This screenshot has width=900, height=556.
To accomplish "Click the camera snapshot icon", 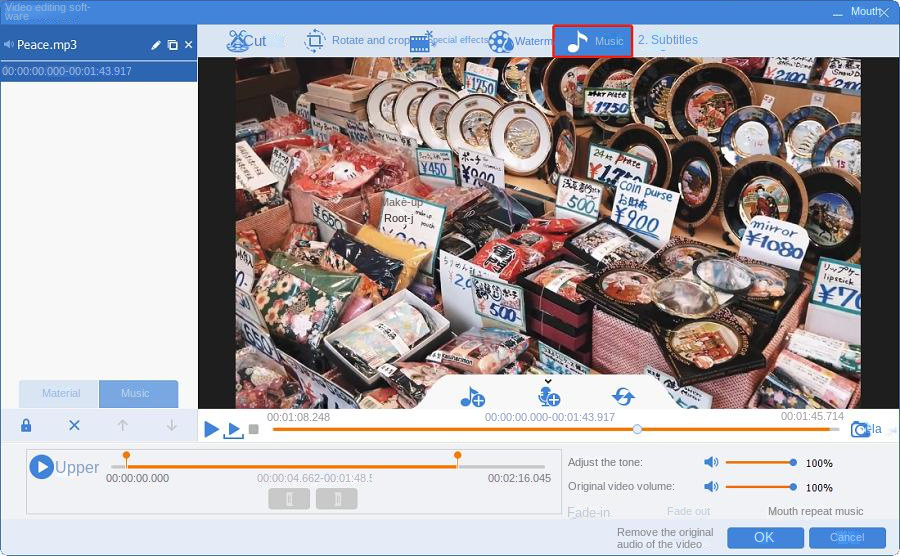I will [x=859, y=429].
